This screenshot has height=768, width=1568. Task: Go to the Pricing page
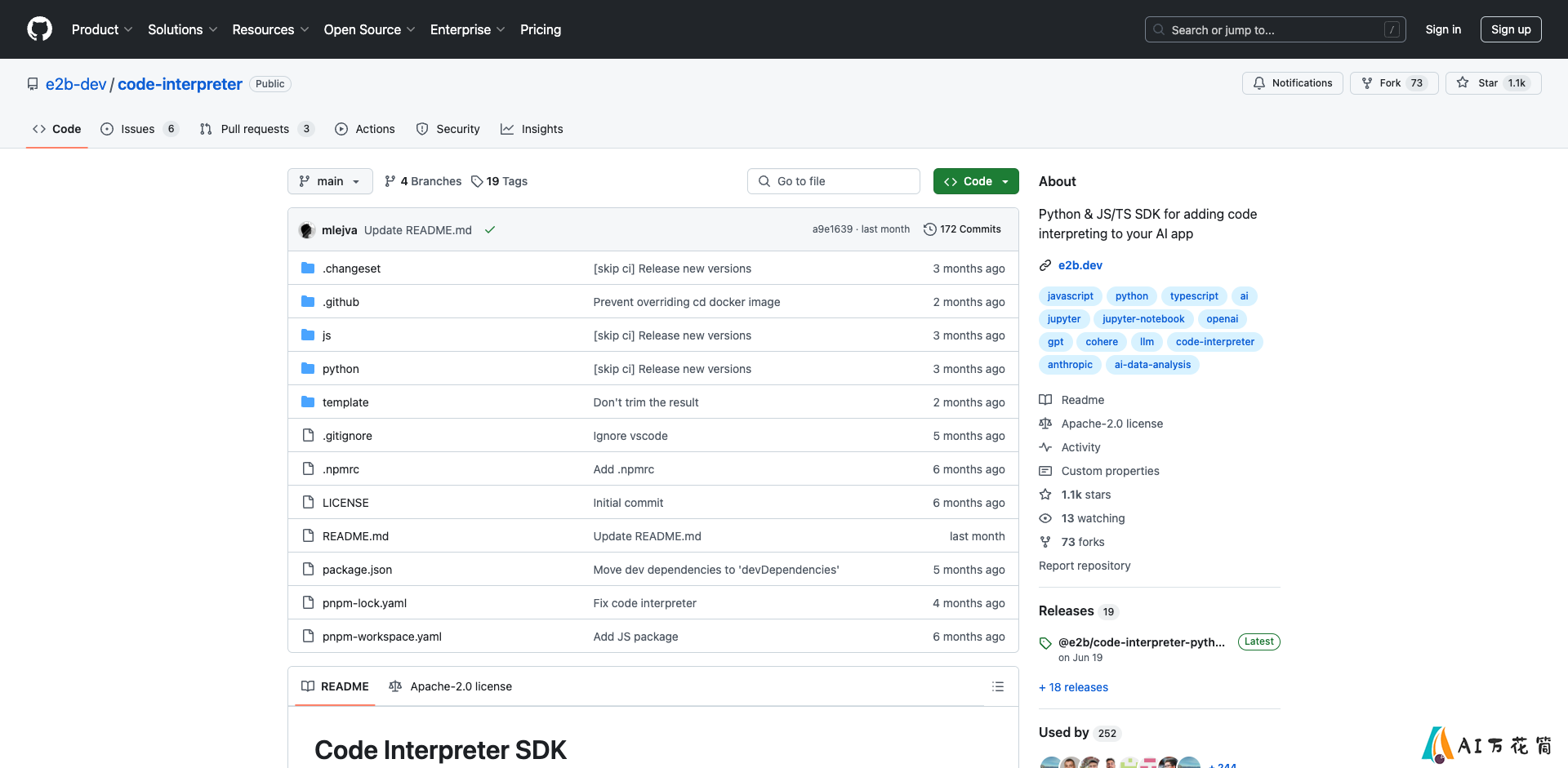pyautogui.click(x=541, y=29)
